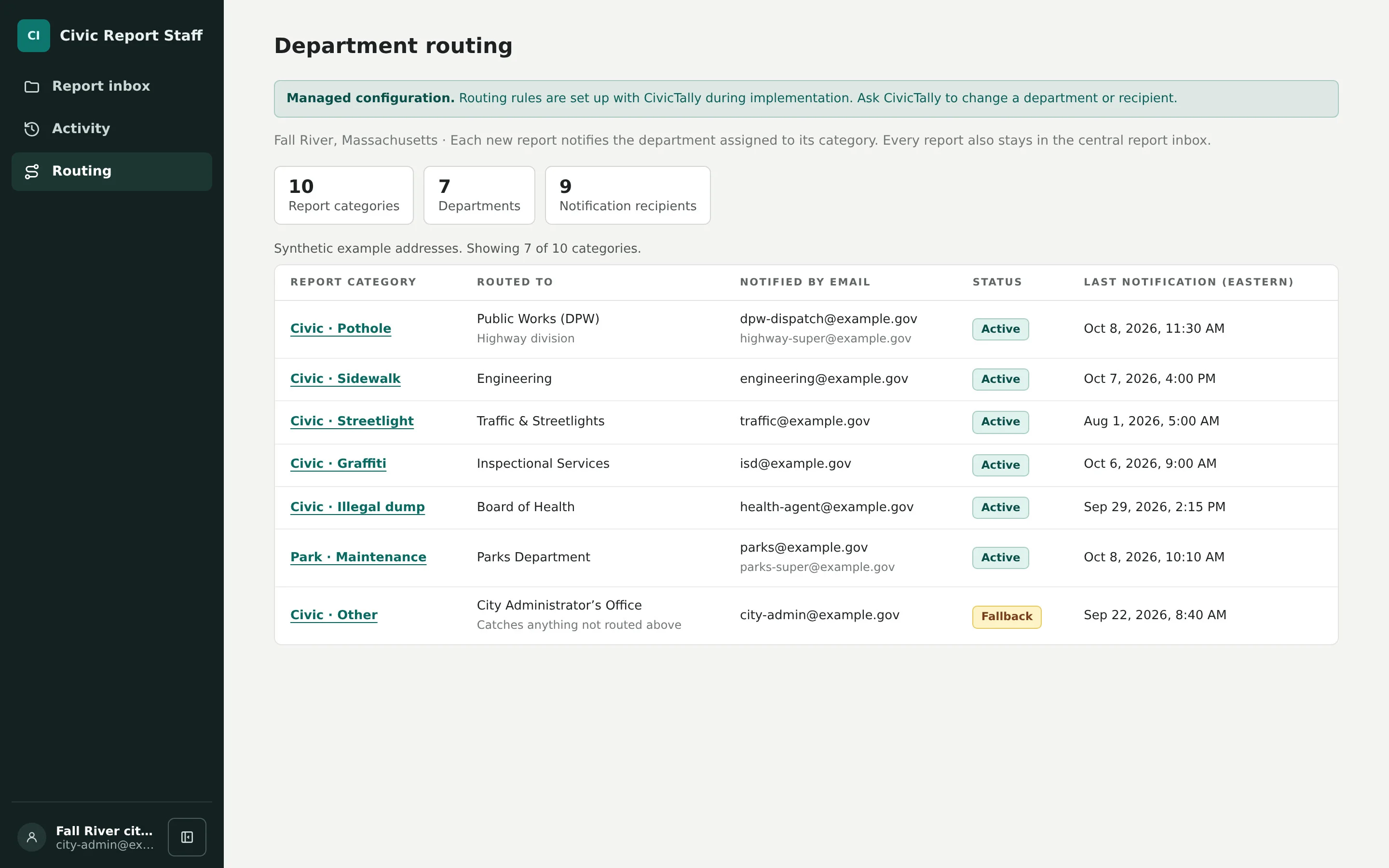
Task: Click the Last Notification column header
Action: 1188,282
